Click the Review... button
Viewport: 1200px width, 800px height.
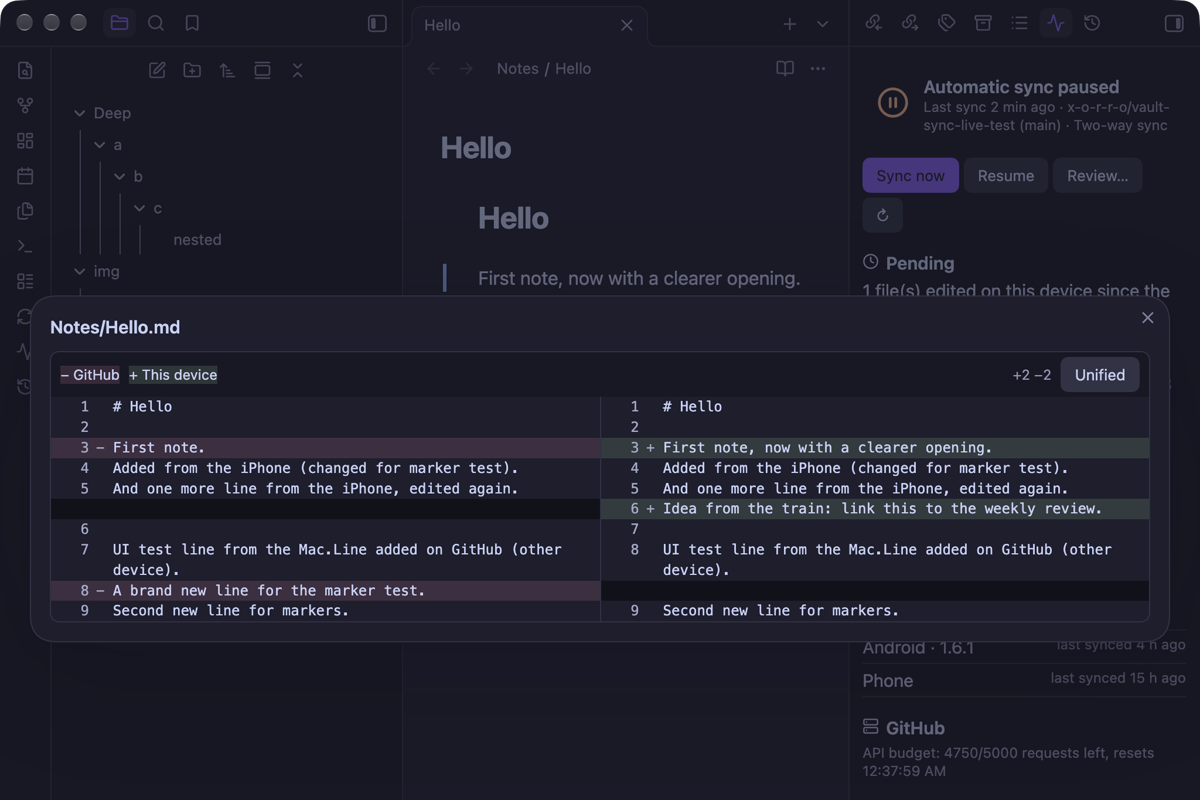(1098, 176)
